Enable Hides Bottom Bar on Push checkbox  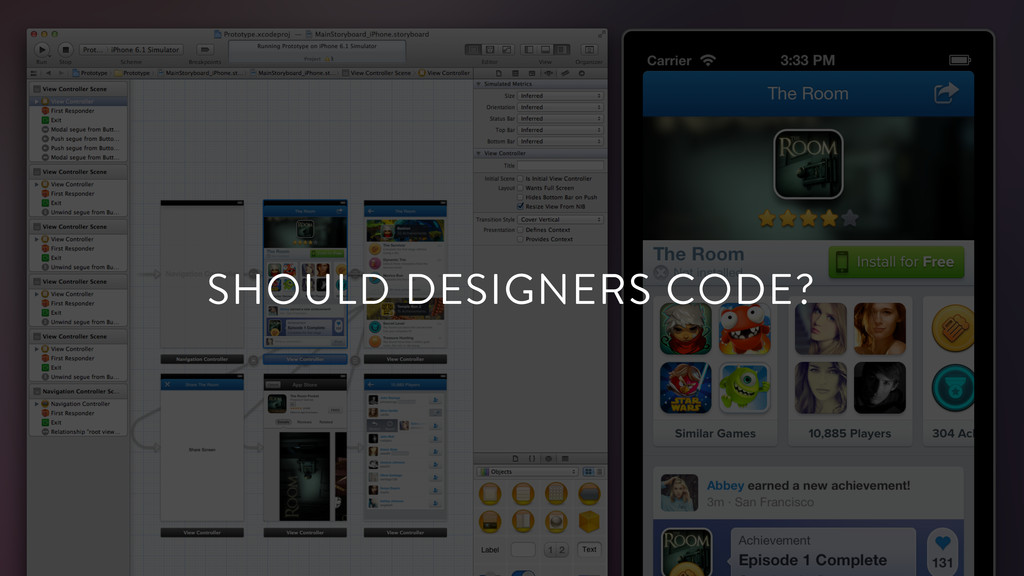pyautogui.click(x=520, y=197)
